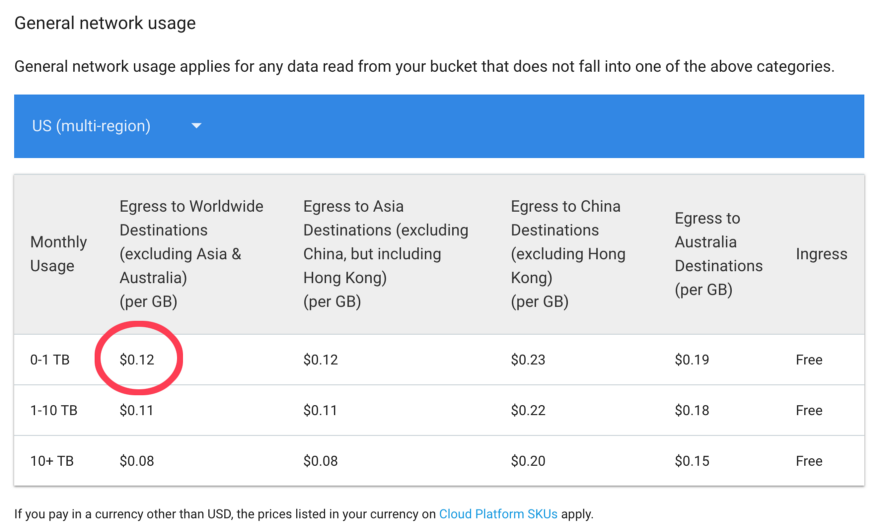
Task: Click the $0.23 China egress price
Action: [x=528, y=360]
